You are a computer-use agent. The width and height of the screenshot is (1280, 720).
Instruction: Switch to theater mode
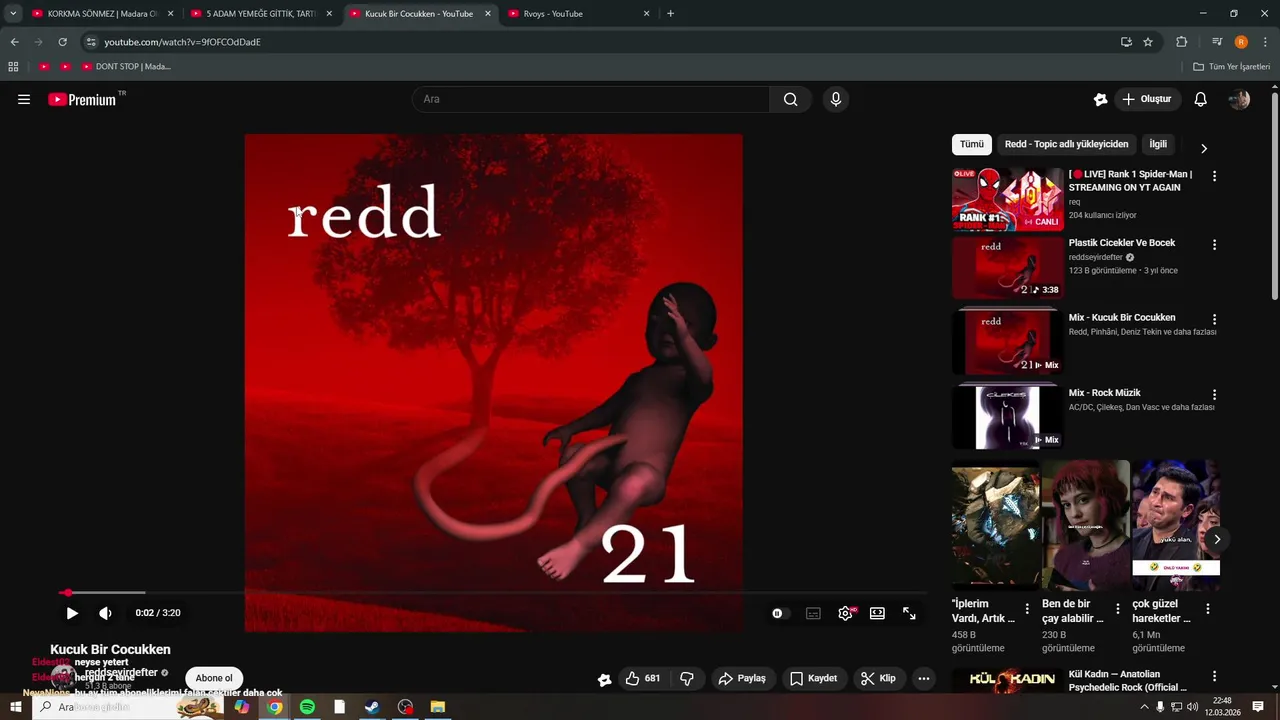877,613
